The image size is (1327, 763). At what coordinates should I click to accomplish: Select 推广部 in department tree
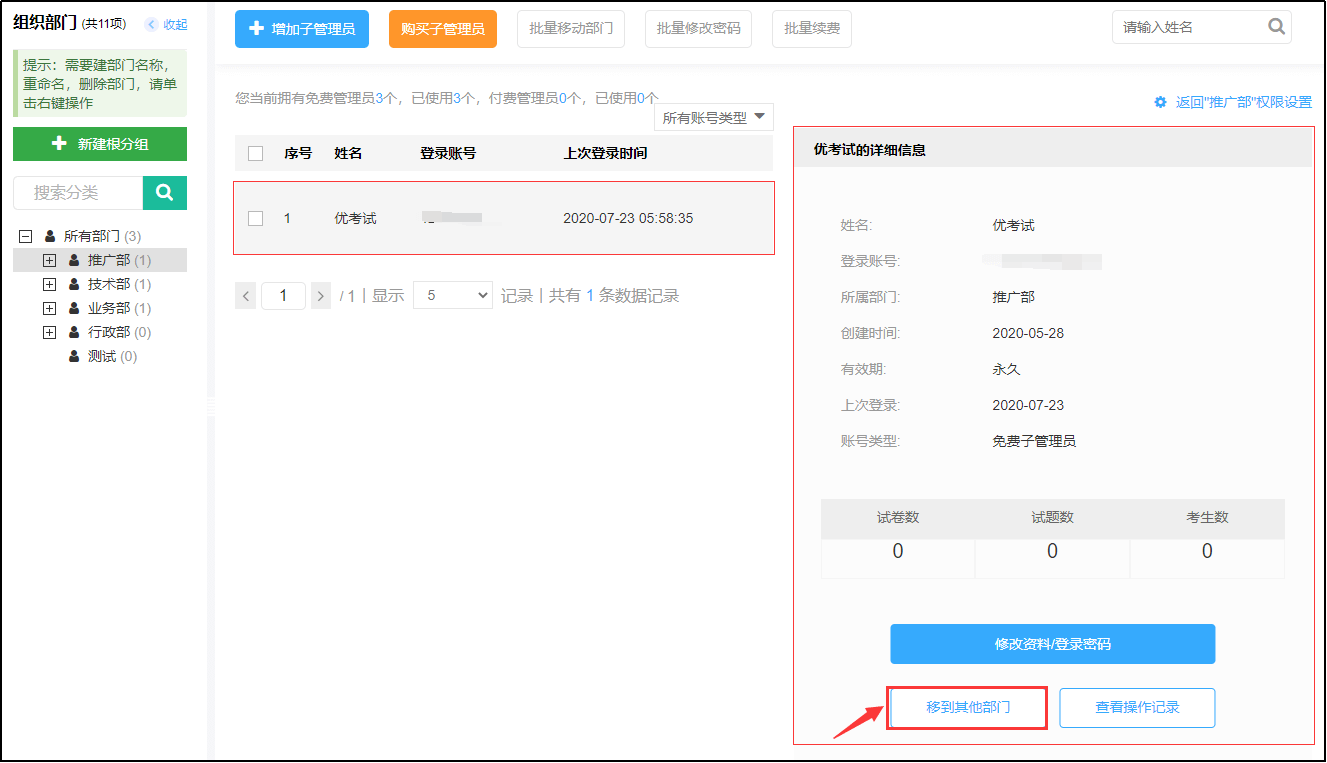(109, 260)
